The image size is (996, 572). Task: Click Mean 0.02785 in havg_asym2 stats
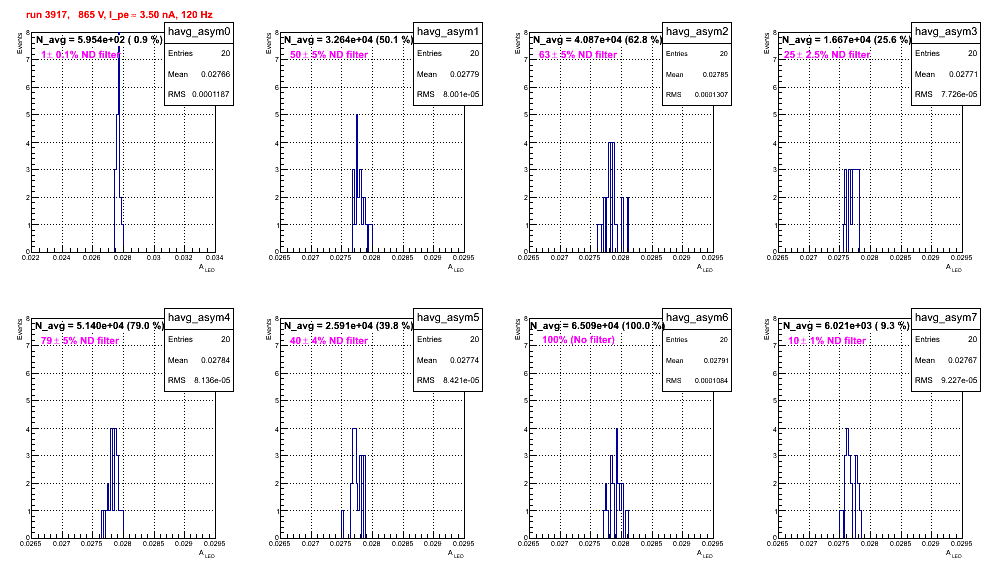point(697,74)
